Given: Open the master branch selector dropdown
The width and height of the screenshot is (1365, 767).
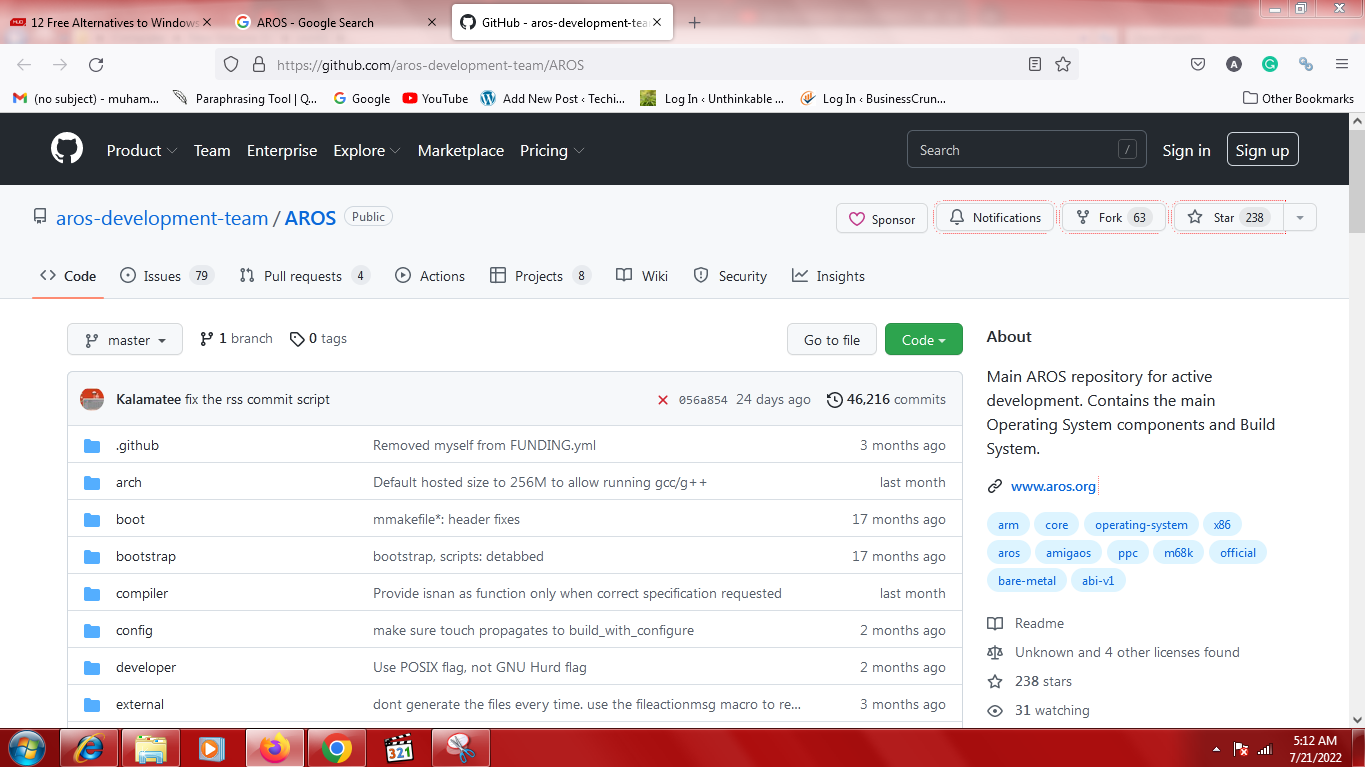Looking at the screenshot, I should click(125, 340).
